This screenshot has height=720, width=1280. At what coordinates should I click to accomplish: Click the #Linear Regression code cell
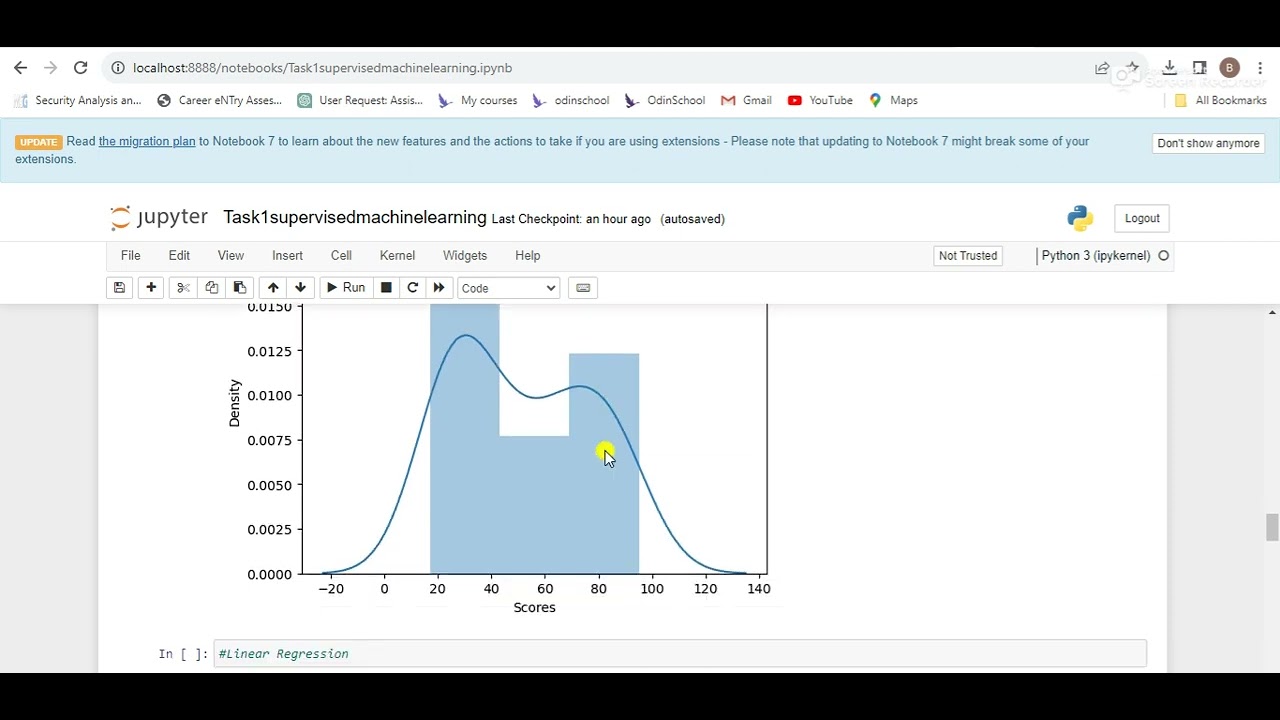point(680,654)
